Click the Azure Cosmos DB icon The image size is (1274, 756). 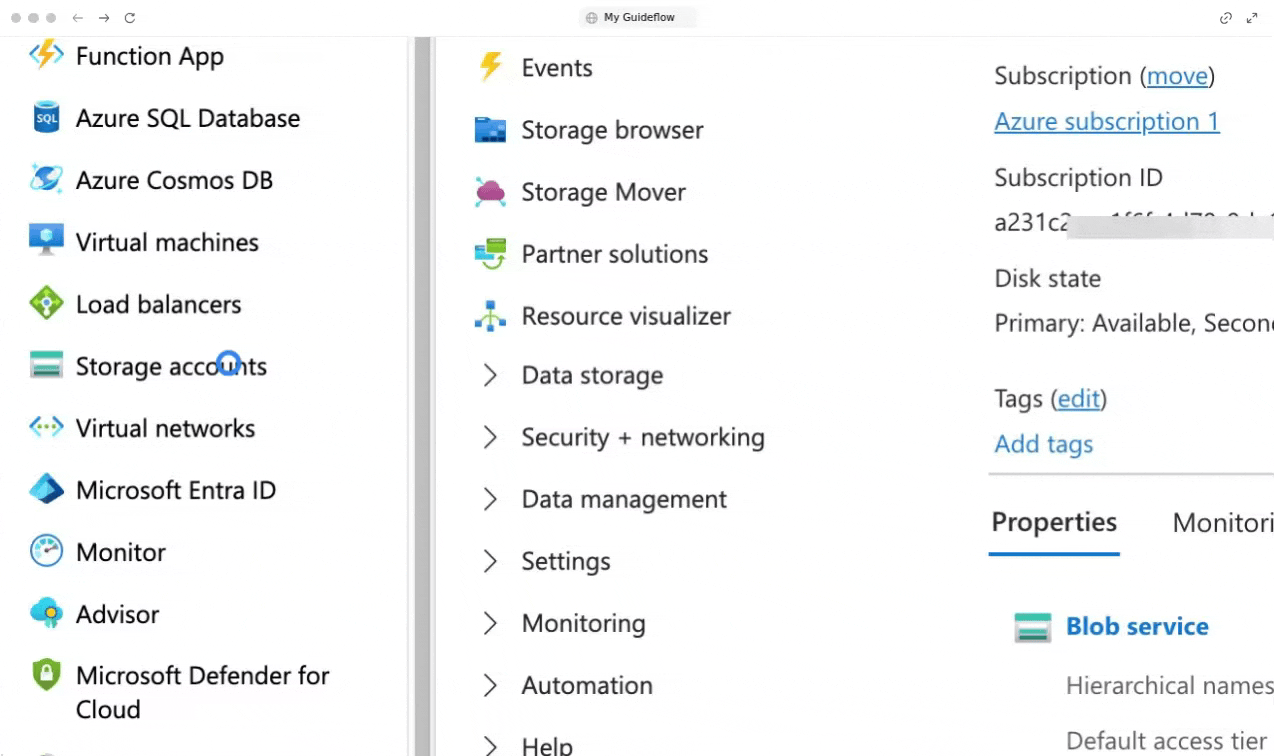(46, 179)
